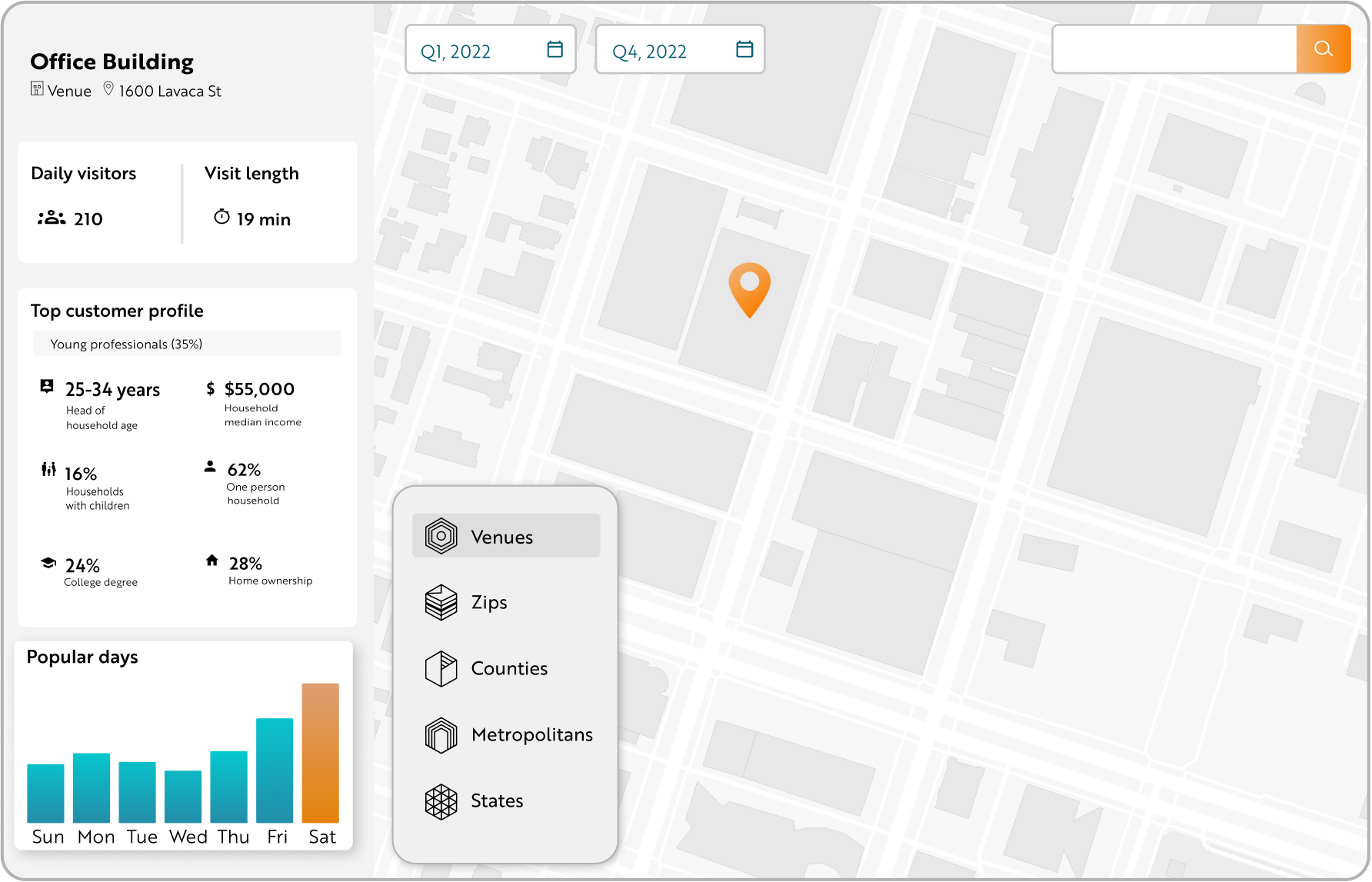Click the house icon next to home ownership
This screenshot has height=882, width=1372.
click(x=212, y=561)
